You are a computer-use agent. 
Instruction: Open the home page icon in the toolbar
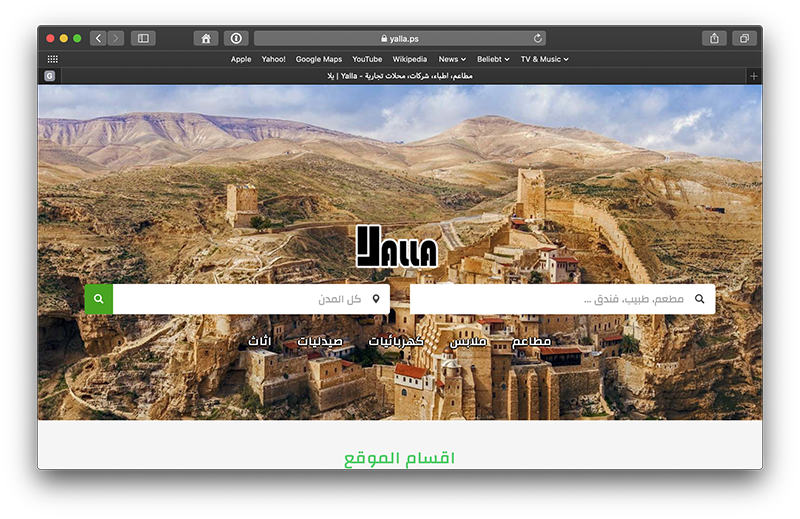[206, 38]
